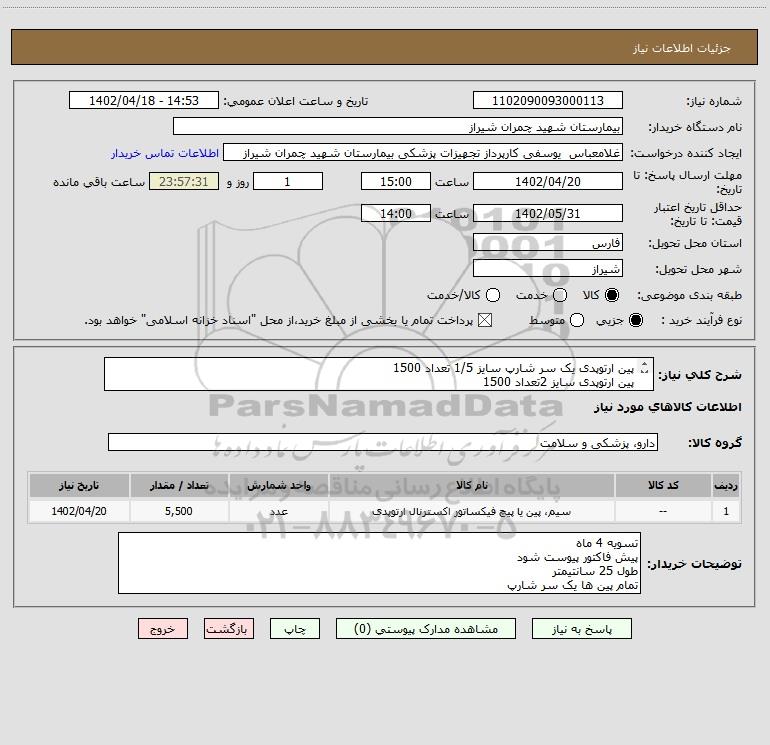Viewport: 770px width, 745px height.
Task: Click the price validity date 1402/05/31
Action: (548, 213)
